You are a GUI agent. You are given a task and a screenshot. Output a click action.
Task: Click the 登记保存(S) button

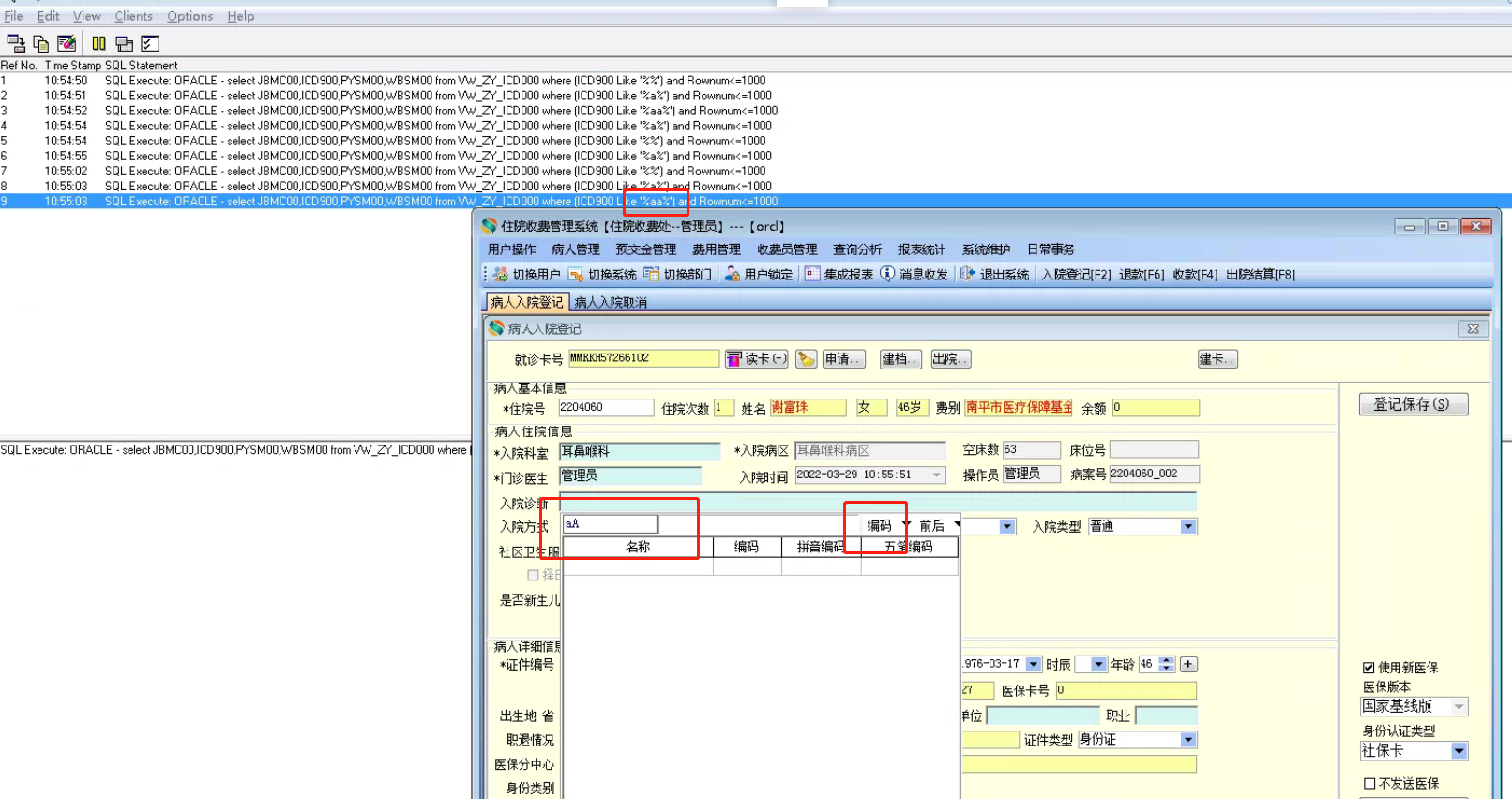(x=1413, y=404)
